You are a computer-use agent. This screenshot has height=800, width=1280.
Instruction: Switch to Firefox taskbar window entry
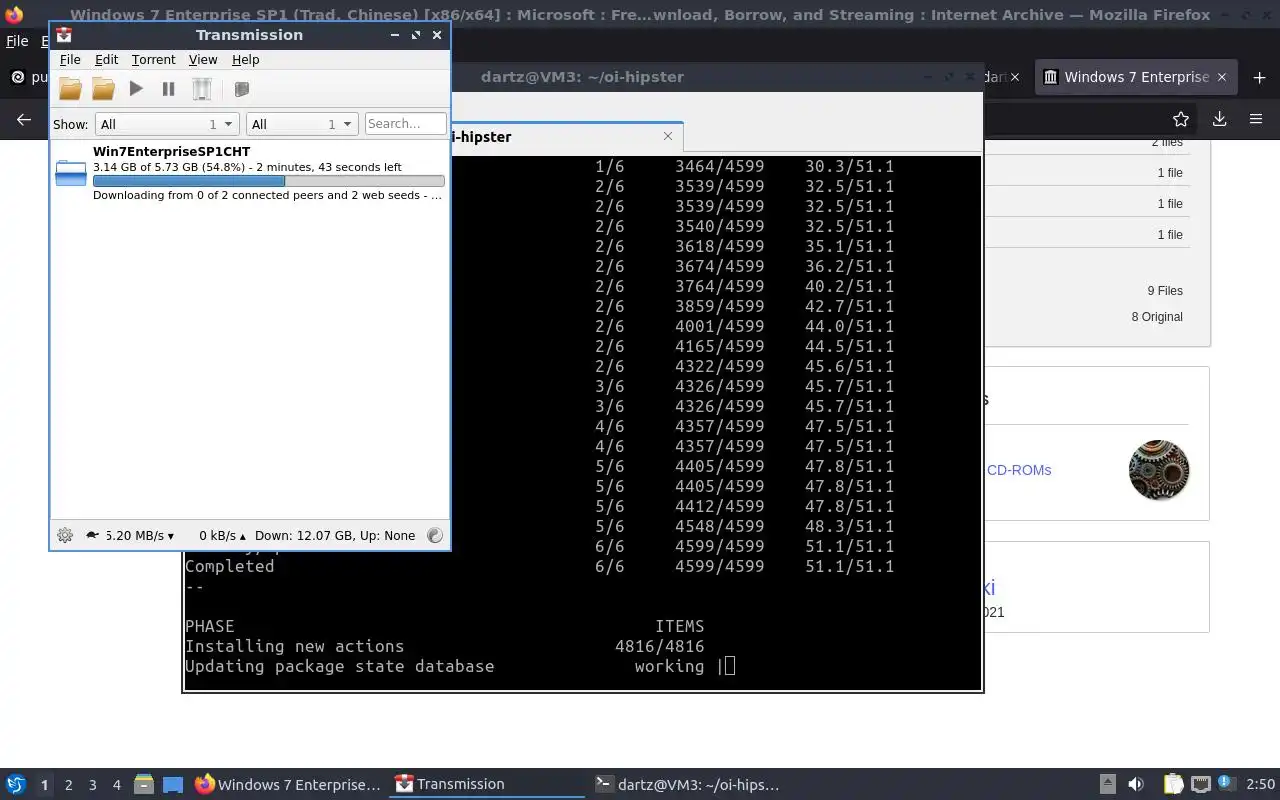288,785
